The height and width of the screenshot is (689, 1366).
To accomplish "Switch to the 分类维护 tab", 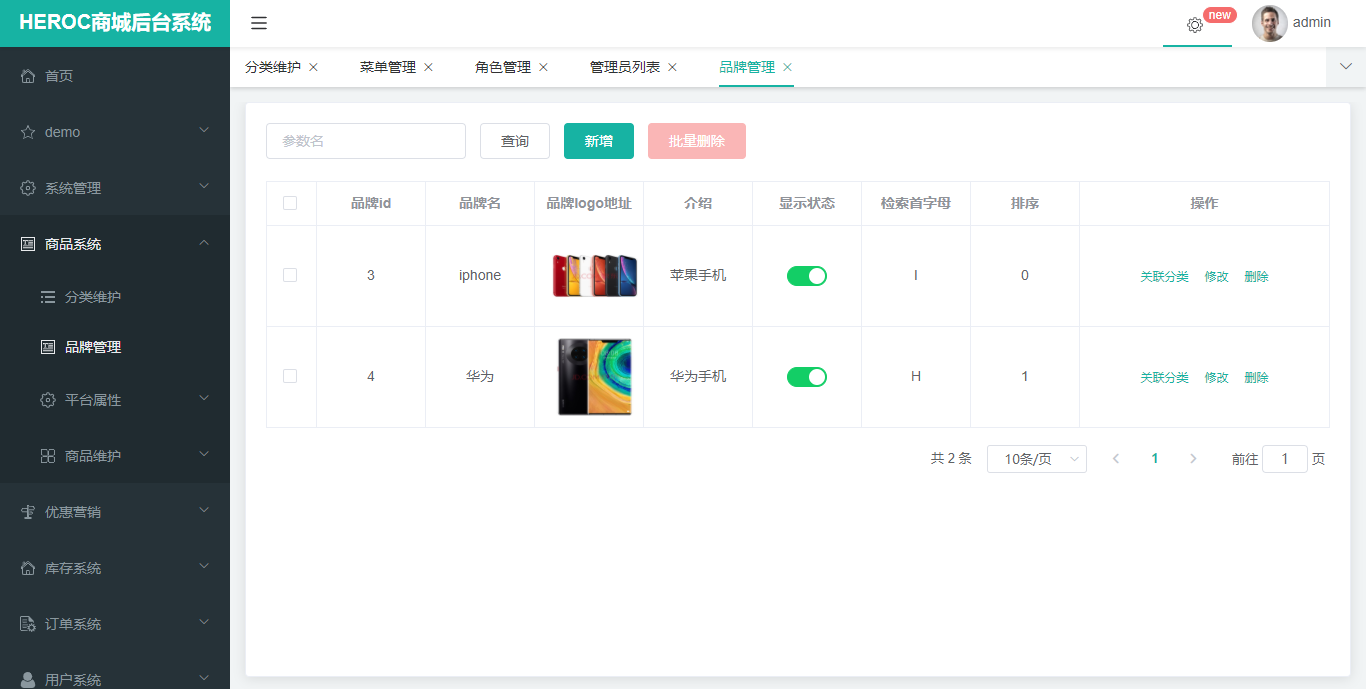I will (x=273, y=67).
